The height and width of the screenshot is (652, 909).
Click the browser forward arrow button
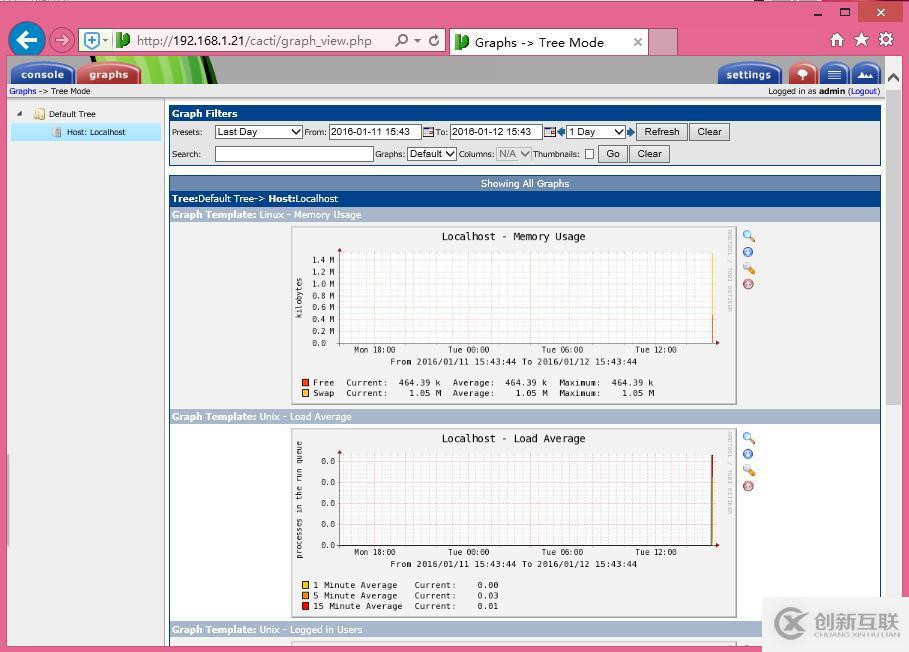(x=61, y=40)
